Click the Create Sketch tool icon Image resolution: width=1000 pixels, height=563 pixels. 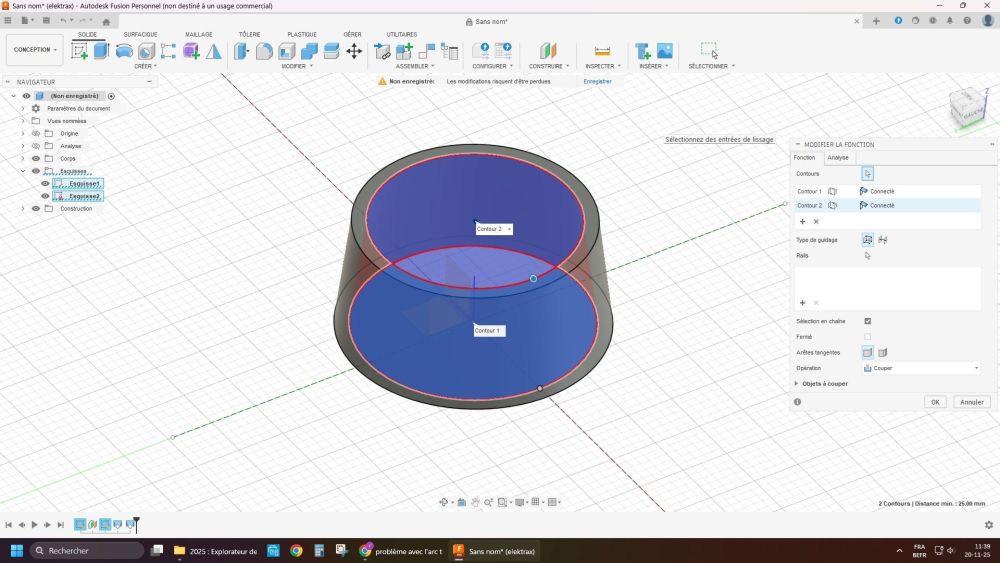[79, 51]
